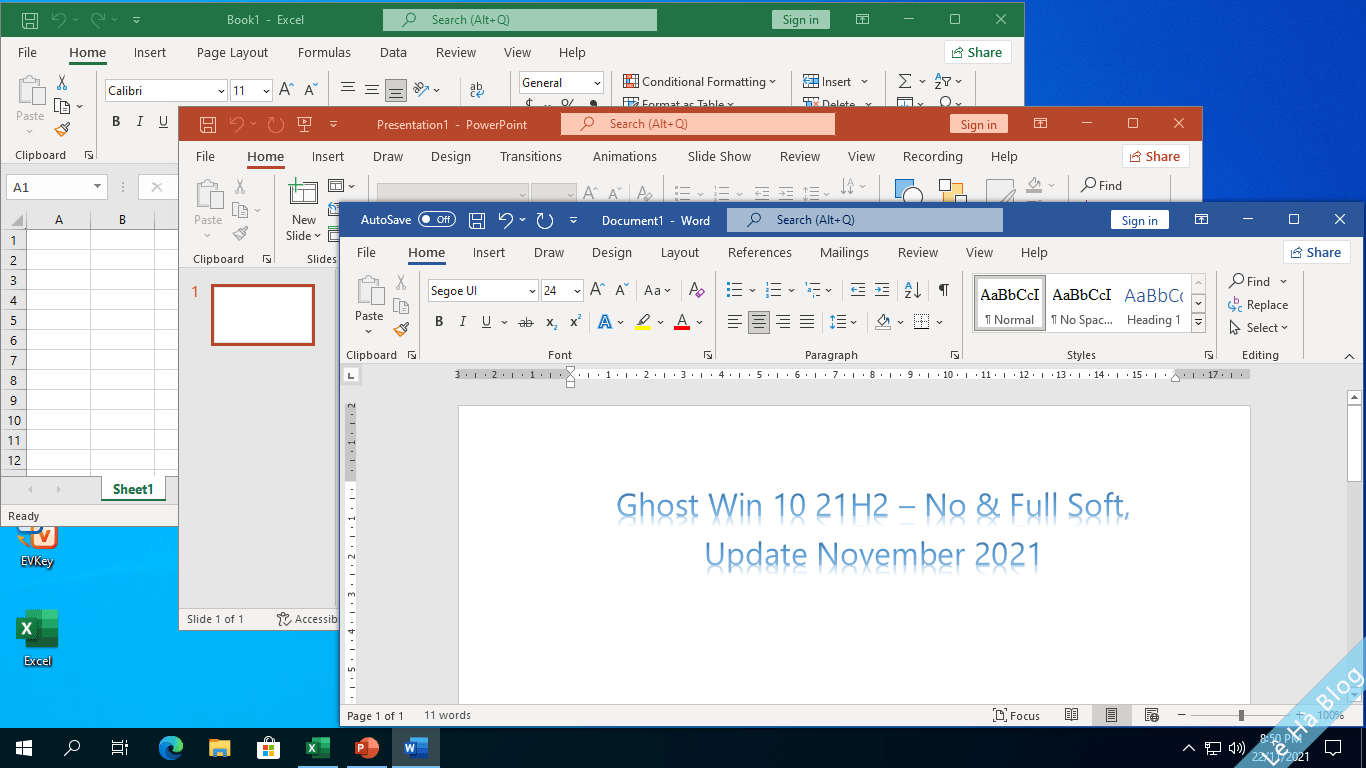1366x768 pixels.
Task: Enable the Decrease Indent option
Action: [x=856, y=288]
